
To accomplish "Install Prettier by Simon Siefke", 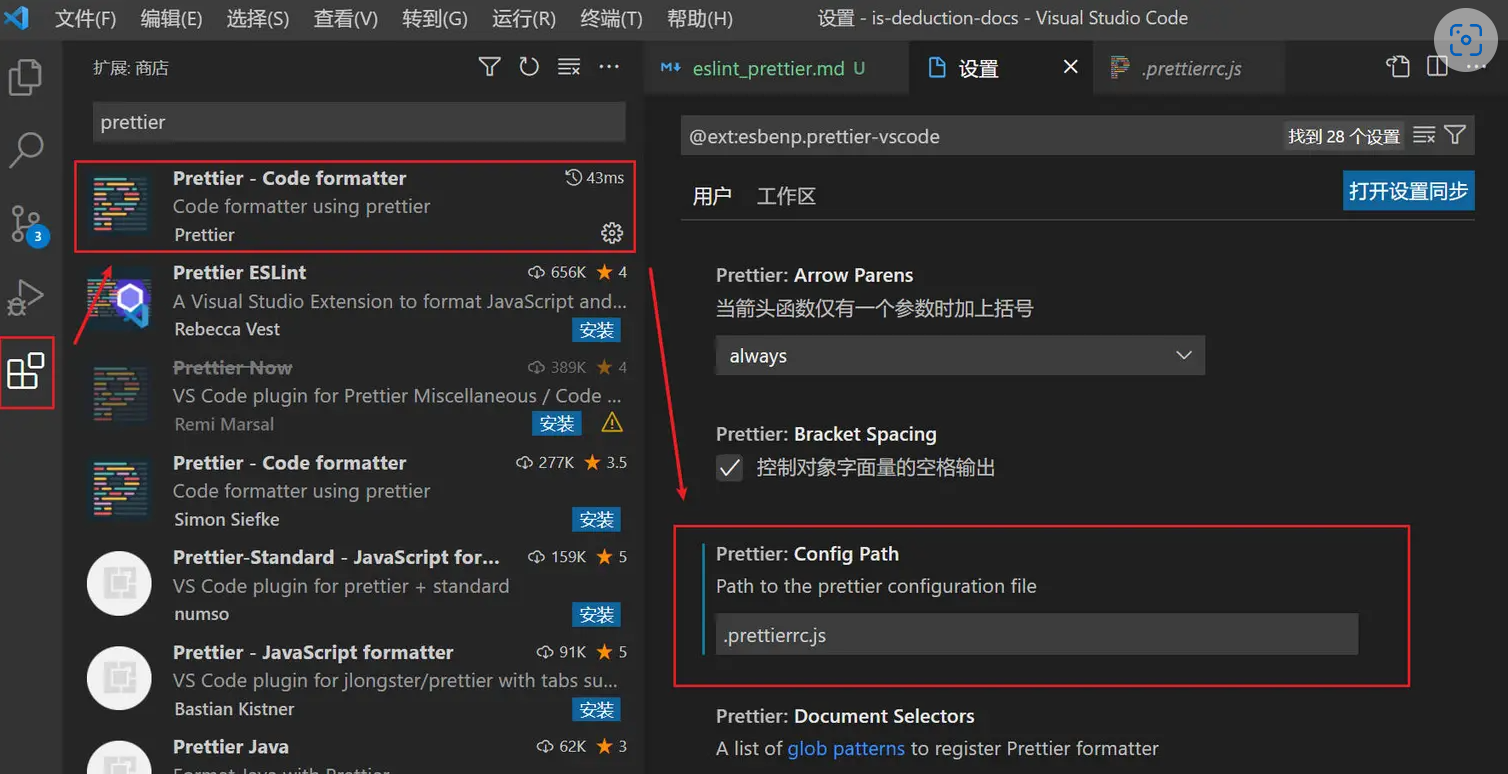I will click(x=597, y=520).
